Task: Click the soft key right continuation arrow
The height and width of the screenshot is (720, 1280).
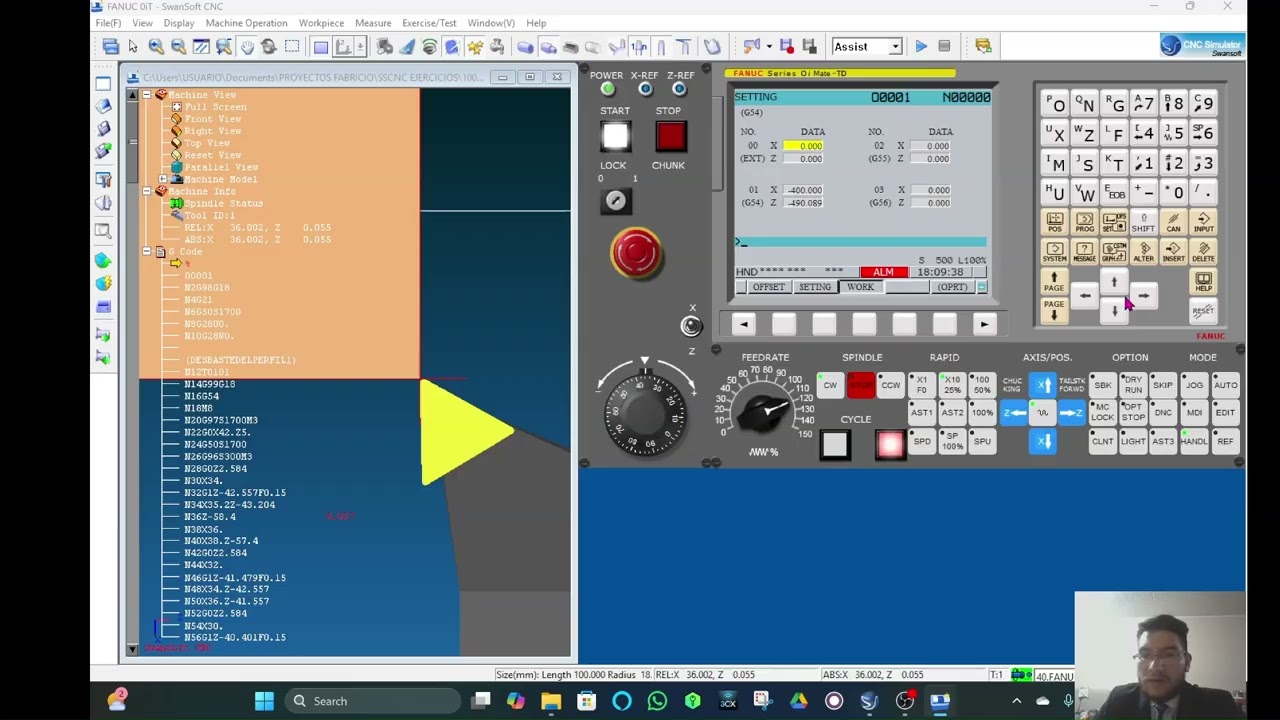Action: pos(984,324)
